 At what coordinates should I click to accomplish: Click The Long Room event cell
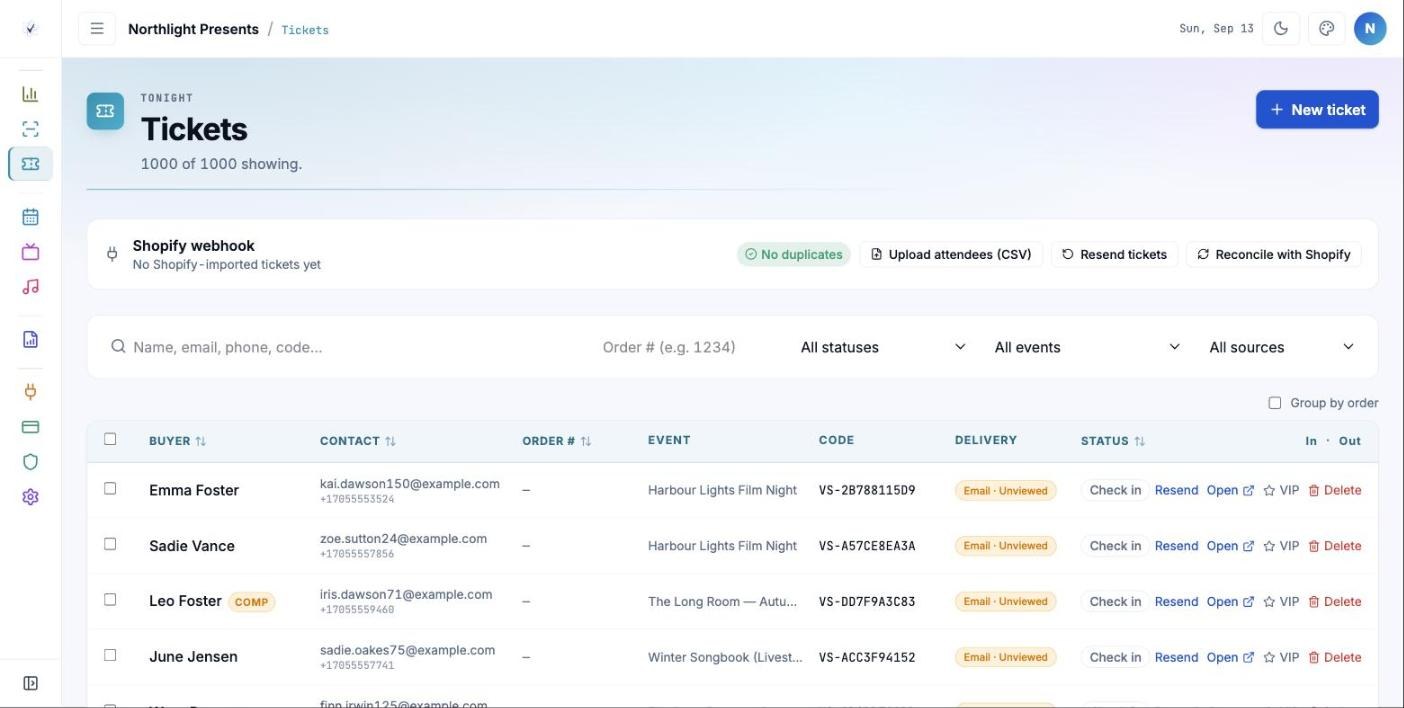722,601
